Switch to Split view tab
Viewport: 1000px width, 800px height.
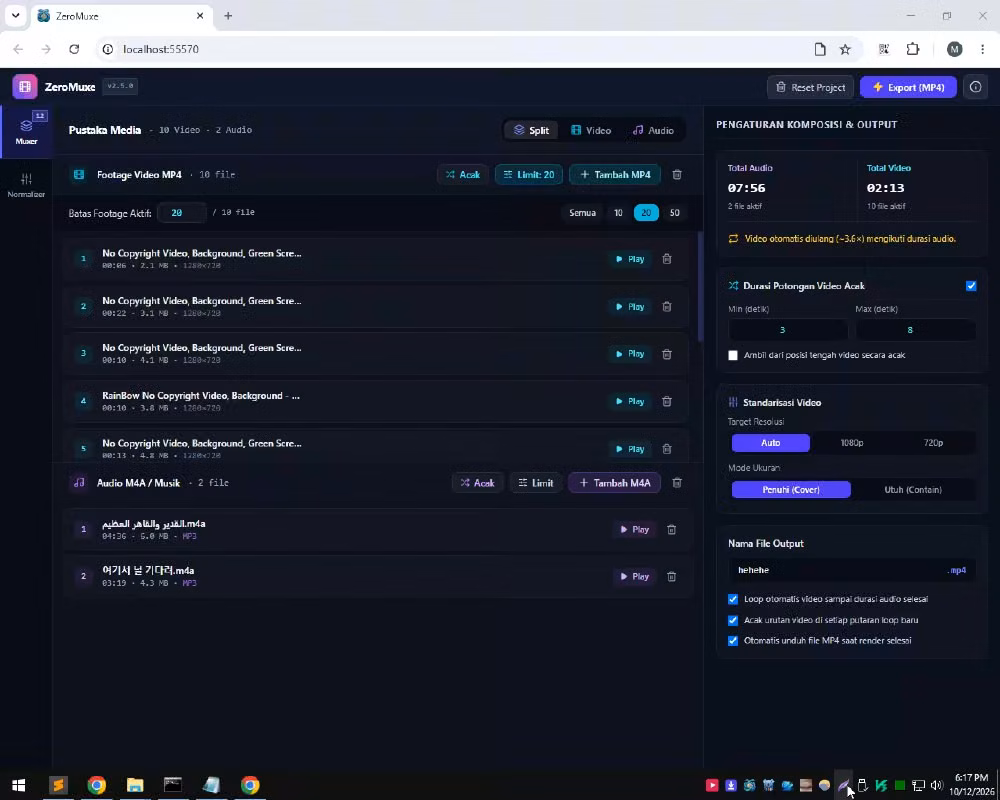pos(531,130)
